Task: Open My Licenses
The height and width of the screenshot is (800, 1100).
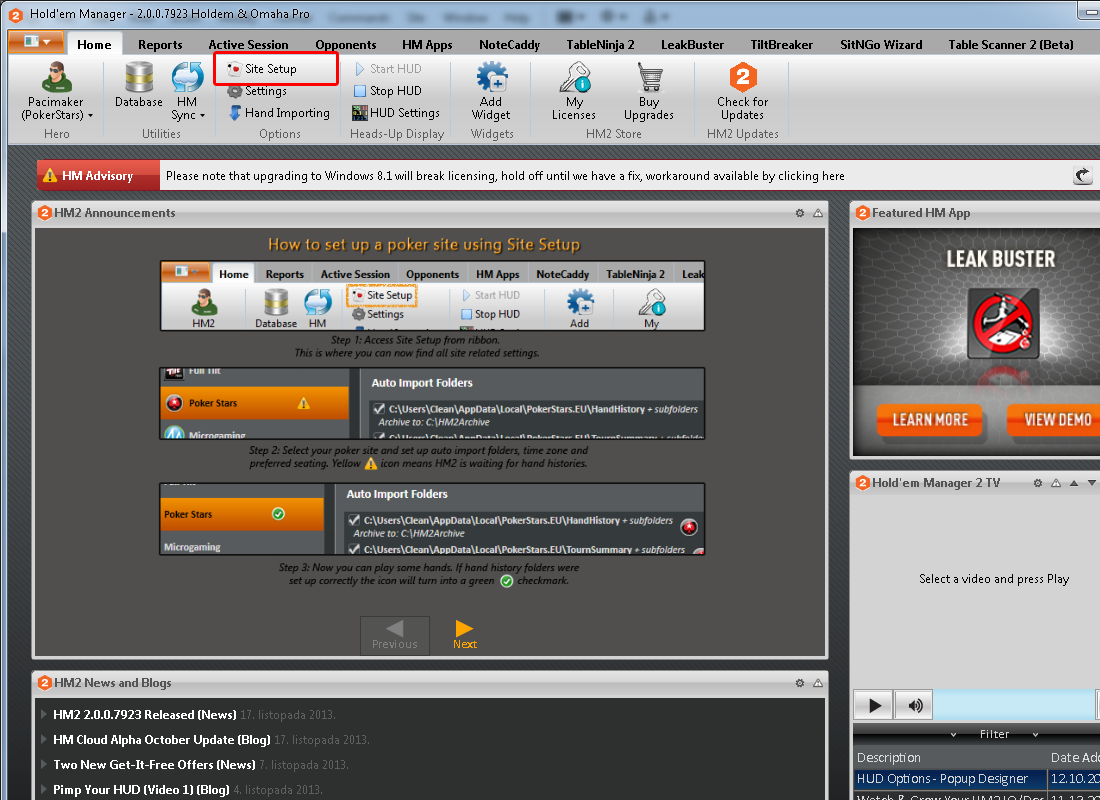Action: click(574, 90)
